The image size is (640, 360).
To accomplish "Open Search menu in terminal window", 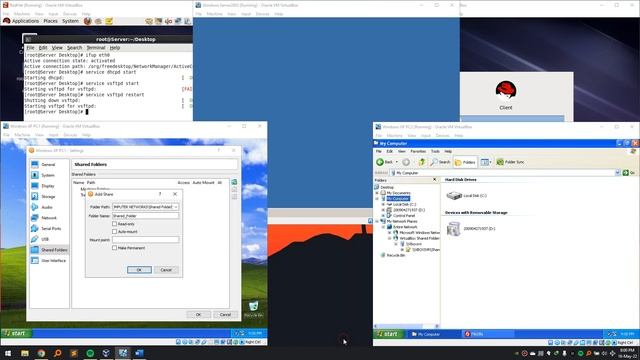I will coord(74,48).
